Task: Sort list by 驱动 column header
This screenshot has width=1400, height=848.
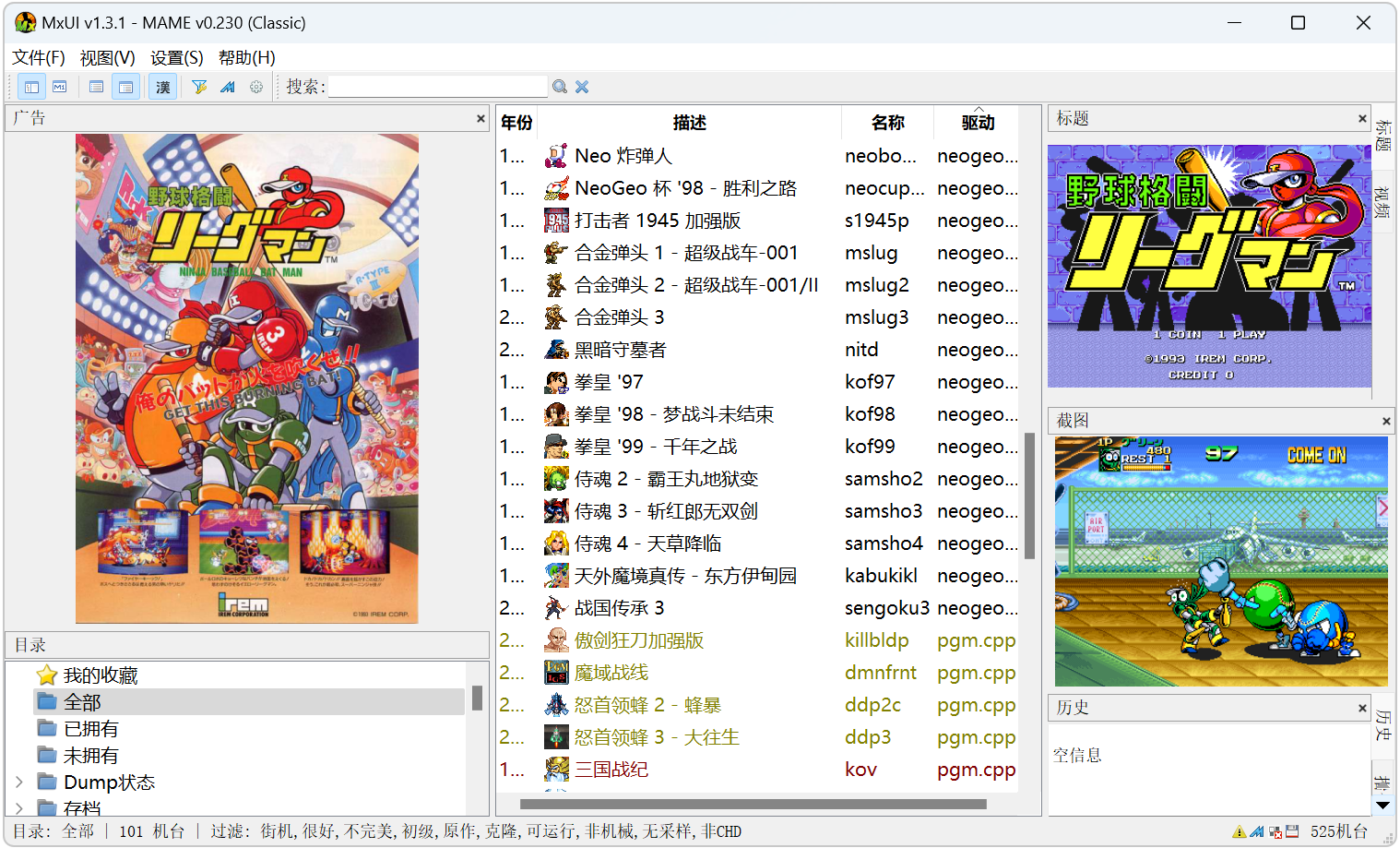Action: (x=978, y=123)
